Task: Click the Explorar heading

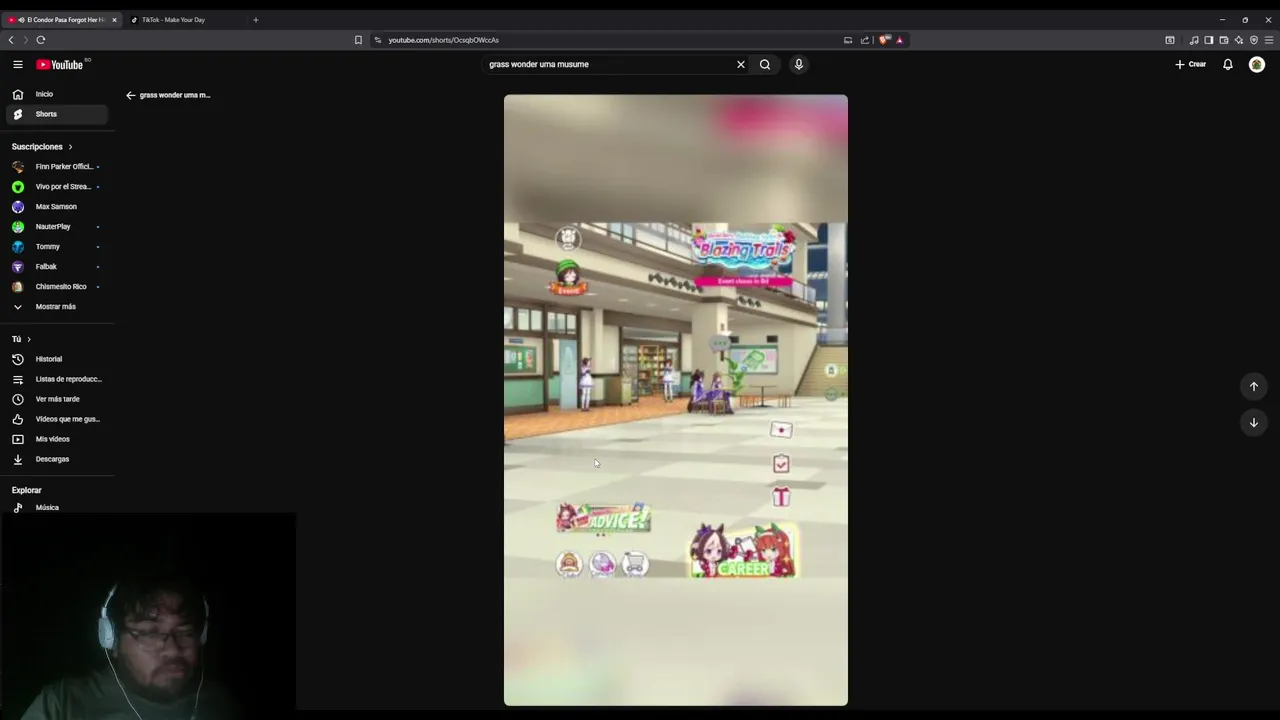Action: click(x=26, y=491)
